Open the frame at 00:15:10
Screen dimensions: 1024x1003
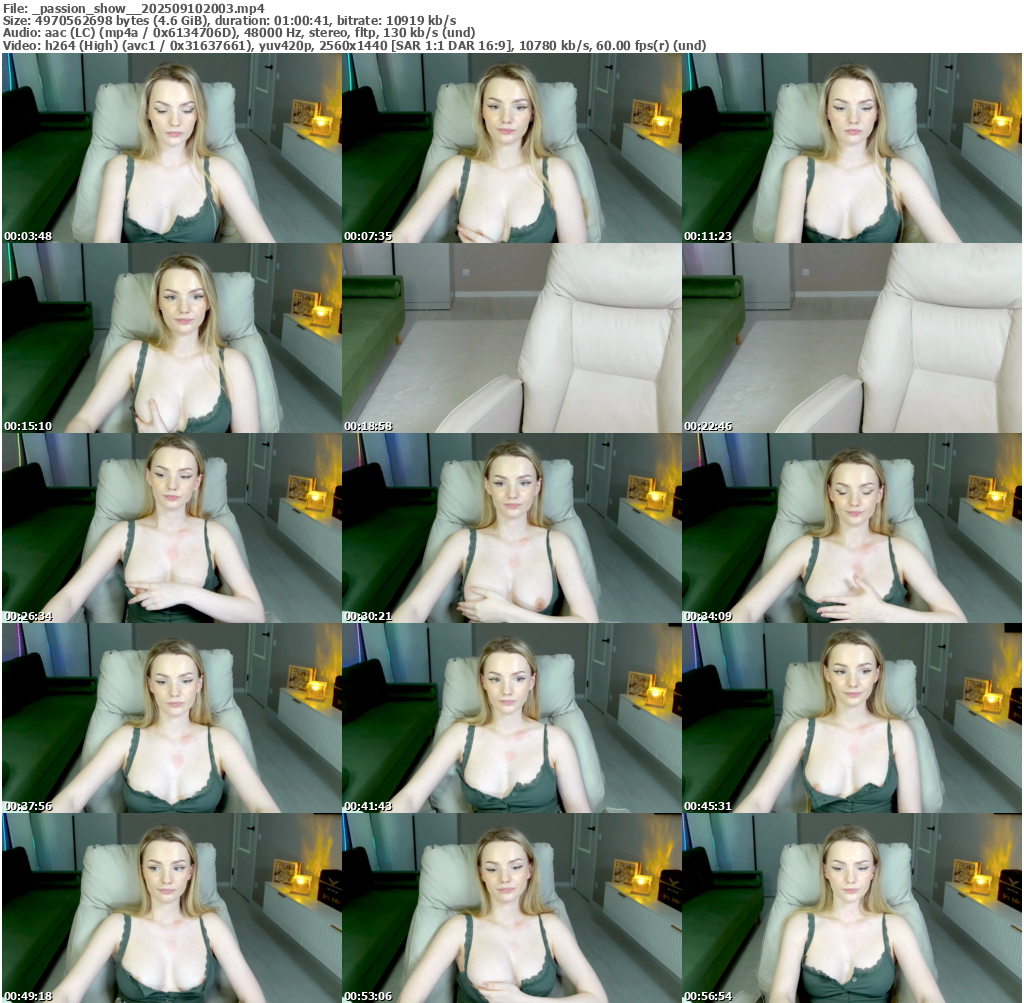tap(171, 338)
